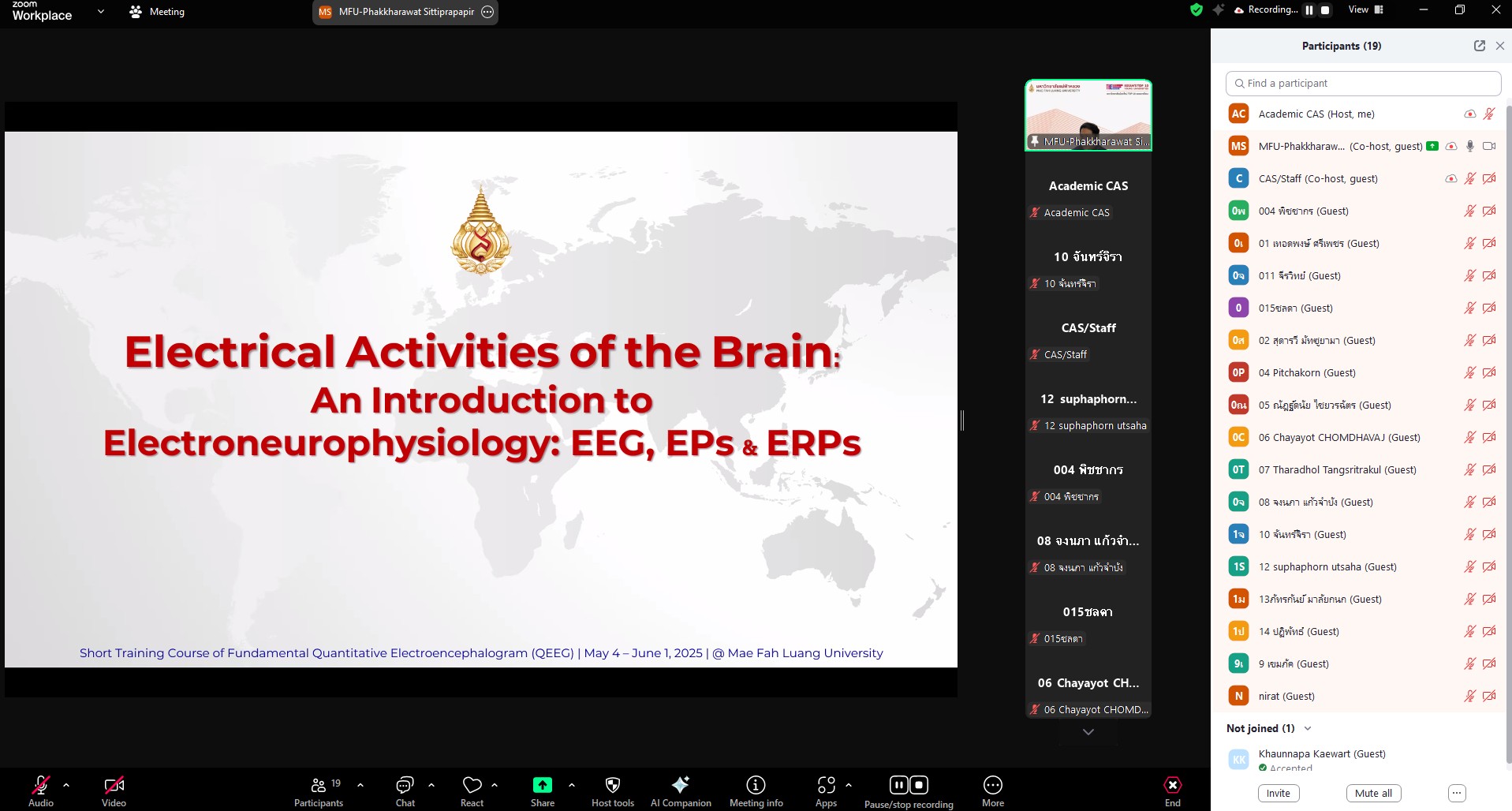Start camera using Video button

114,785
